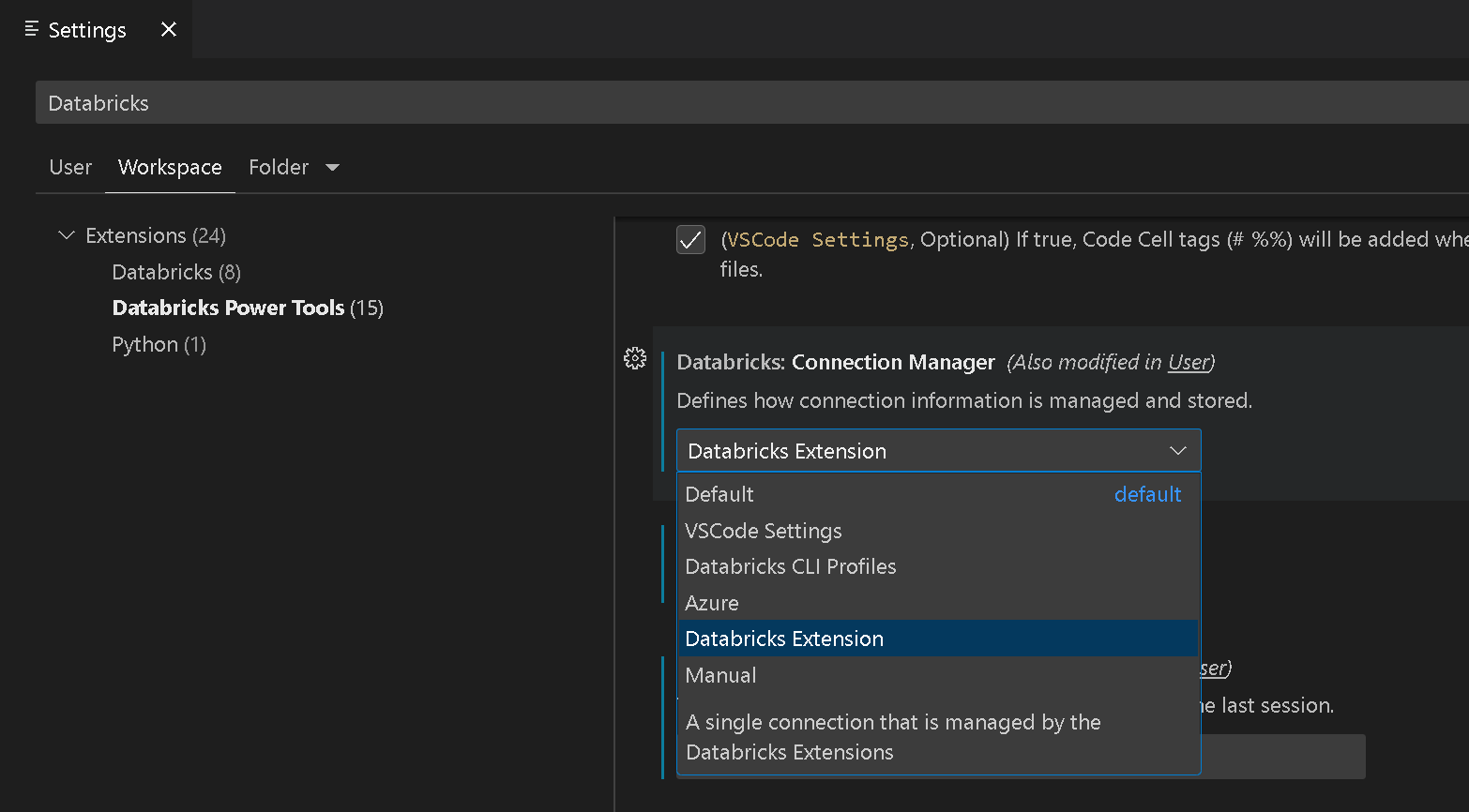Select Databricks Extension in the list
This screenshot has height=812, width=1469.
[x=938, y=639]
